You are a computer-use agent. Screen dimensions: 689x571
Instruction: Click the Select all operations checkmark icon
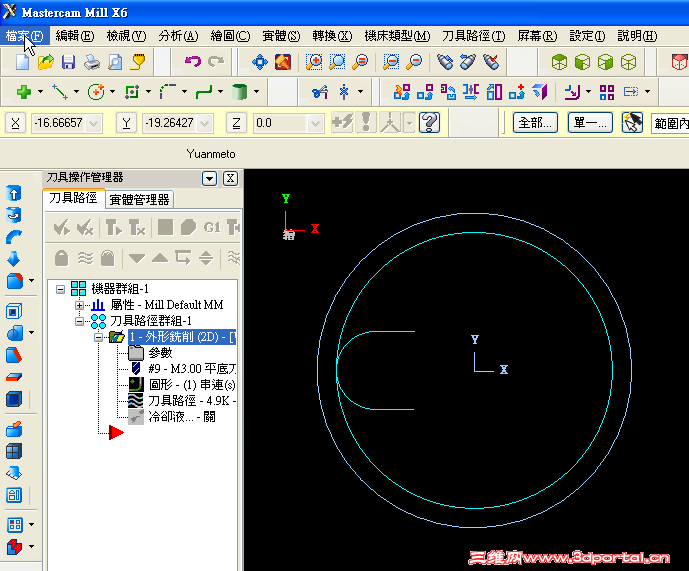[62, 228]
